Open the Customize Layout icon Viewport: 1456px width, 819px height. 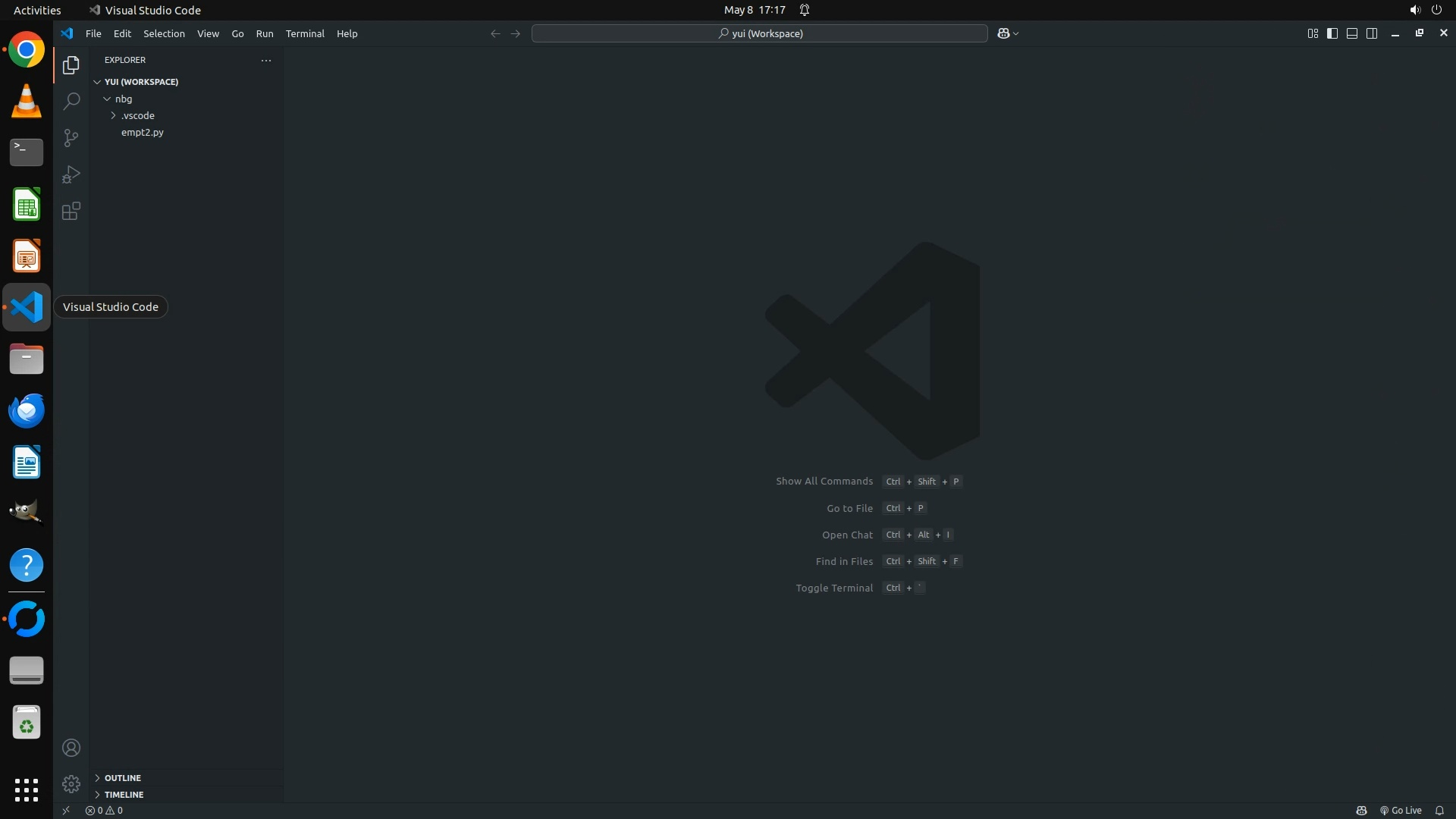click(1313, 33)
